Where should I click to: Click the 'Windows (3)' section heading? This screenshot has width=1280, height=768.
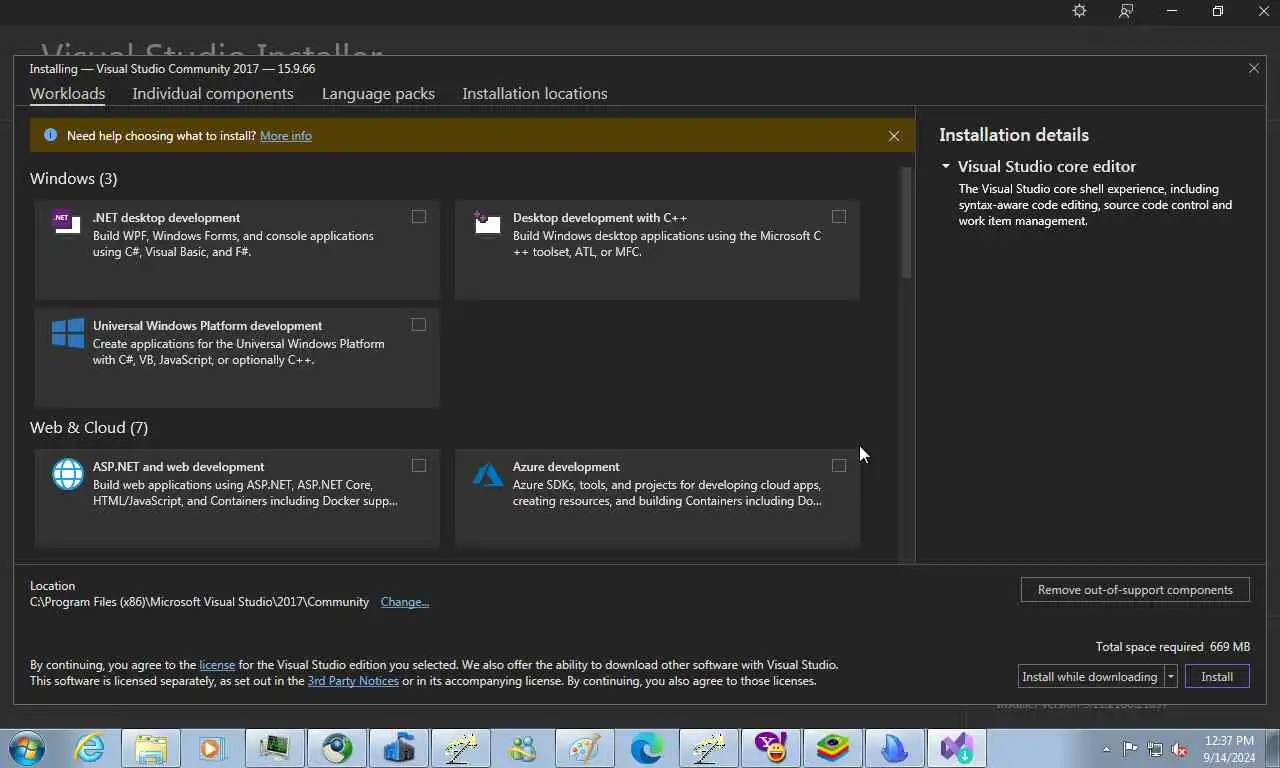click(x=73, y=179)
